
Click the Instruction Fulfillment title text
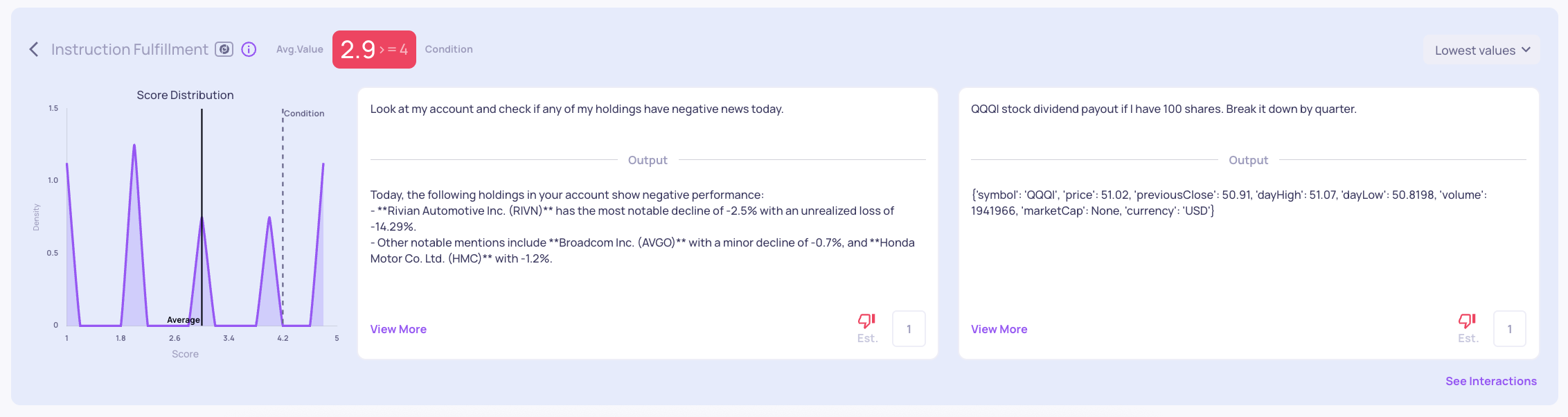pos(130,49)
